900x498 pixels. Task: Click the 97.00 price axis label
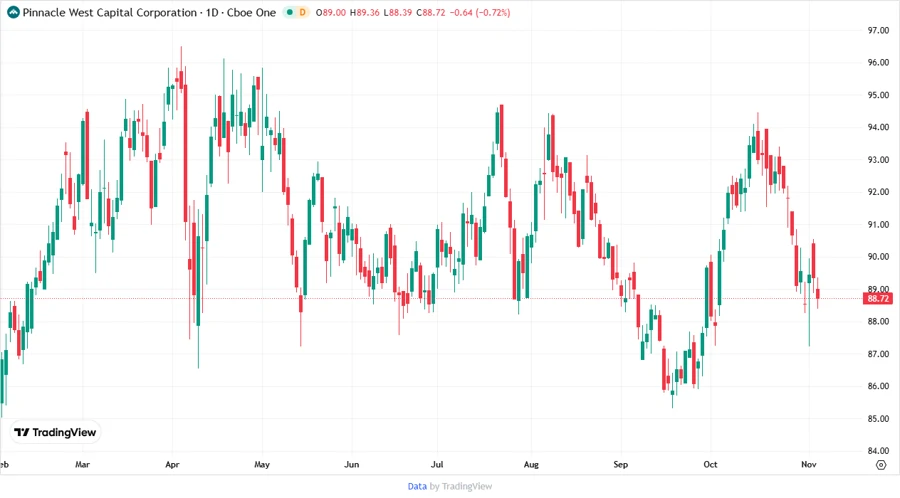coord(878,30)
